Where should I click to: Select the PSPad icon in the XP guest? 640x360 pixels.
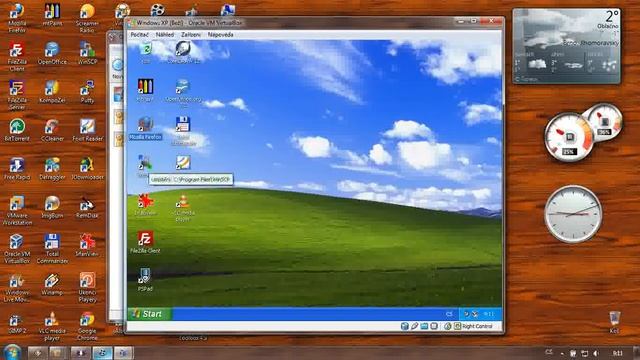[145, 280]
